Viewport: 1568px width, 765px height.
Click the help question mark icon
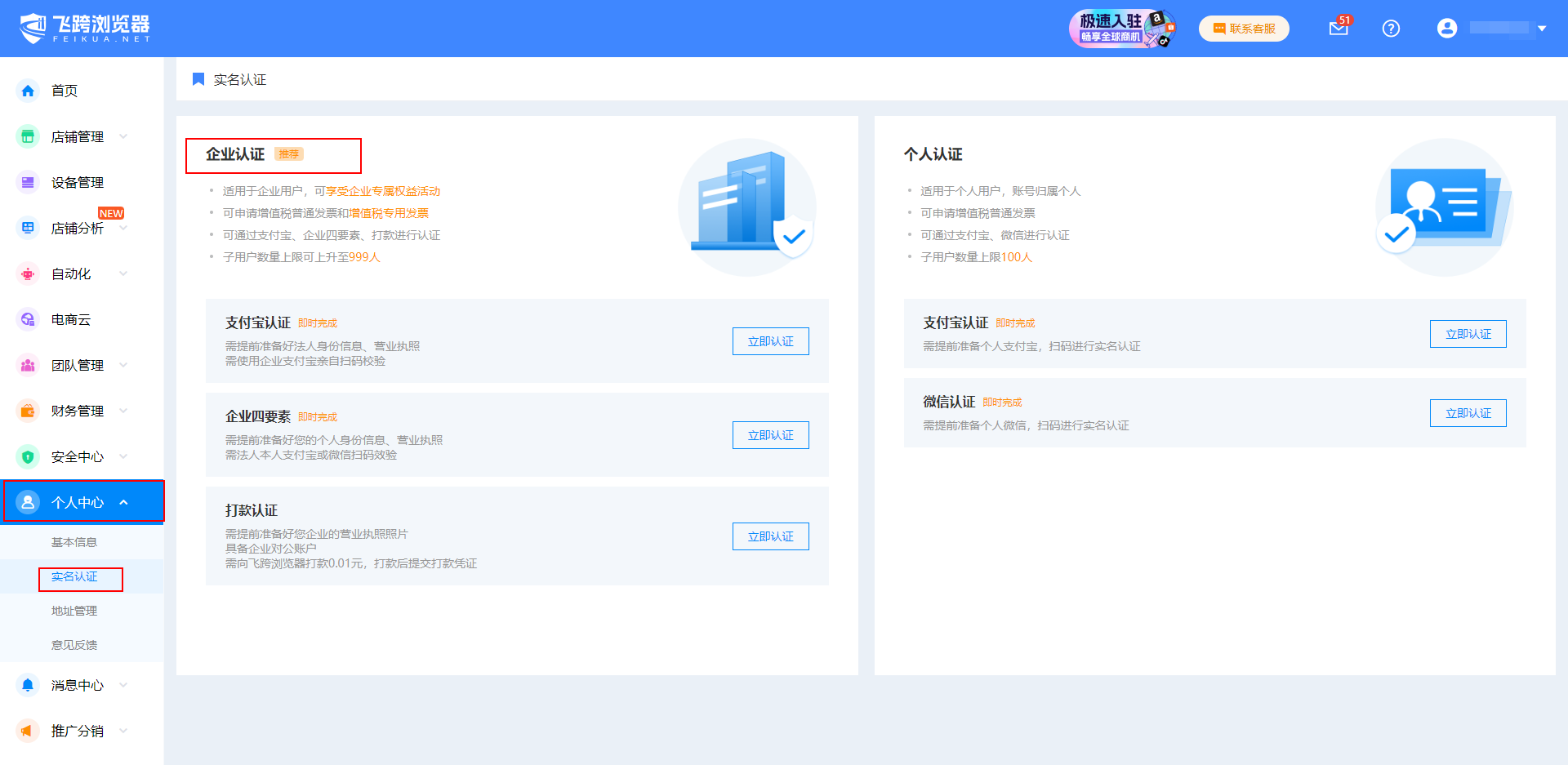click(x=1391, y=29)
